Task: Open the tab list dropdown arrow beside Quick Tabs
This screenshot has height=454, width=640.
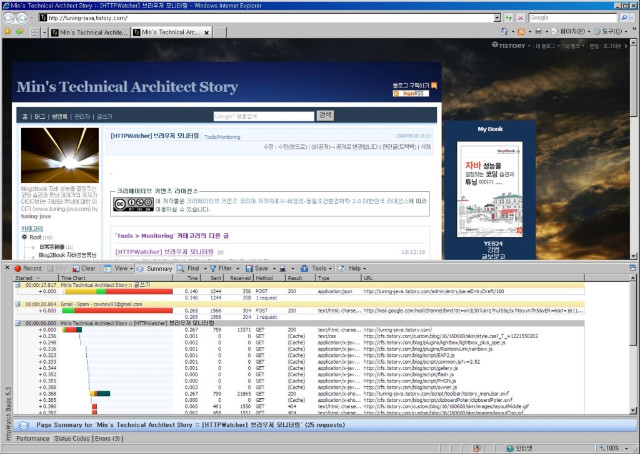Action: point(44,32)
